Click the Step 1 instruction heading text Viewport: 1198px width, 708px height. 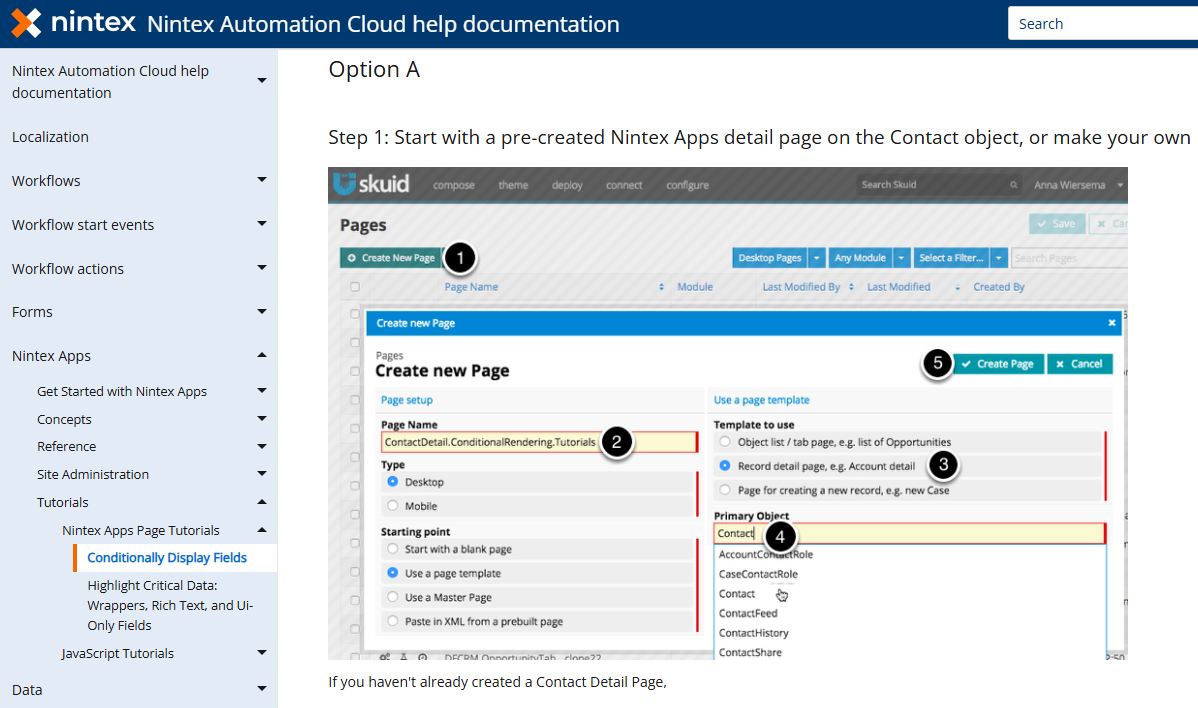(759, 137)
